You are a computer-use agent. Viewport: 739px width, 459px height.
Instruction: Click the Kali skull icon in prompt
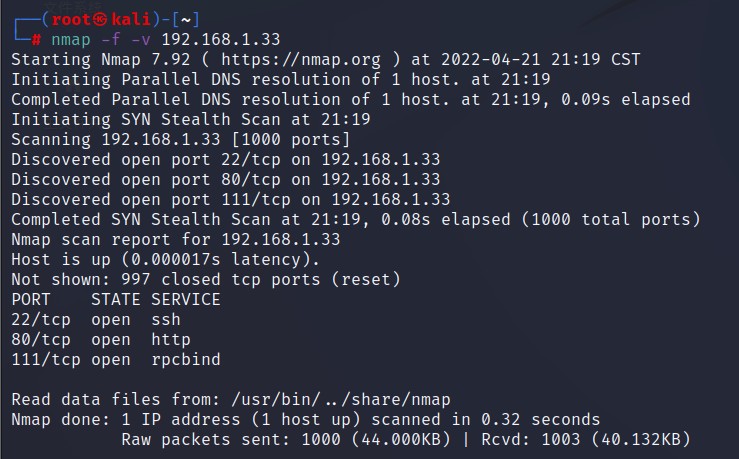click(x=100, y=20)
